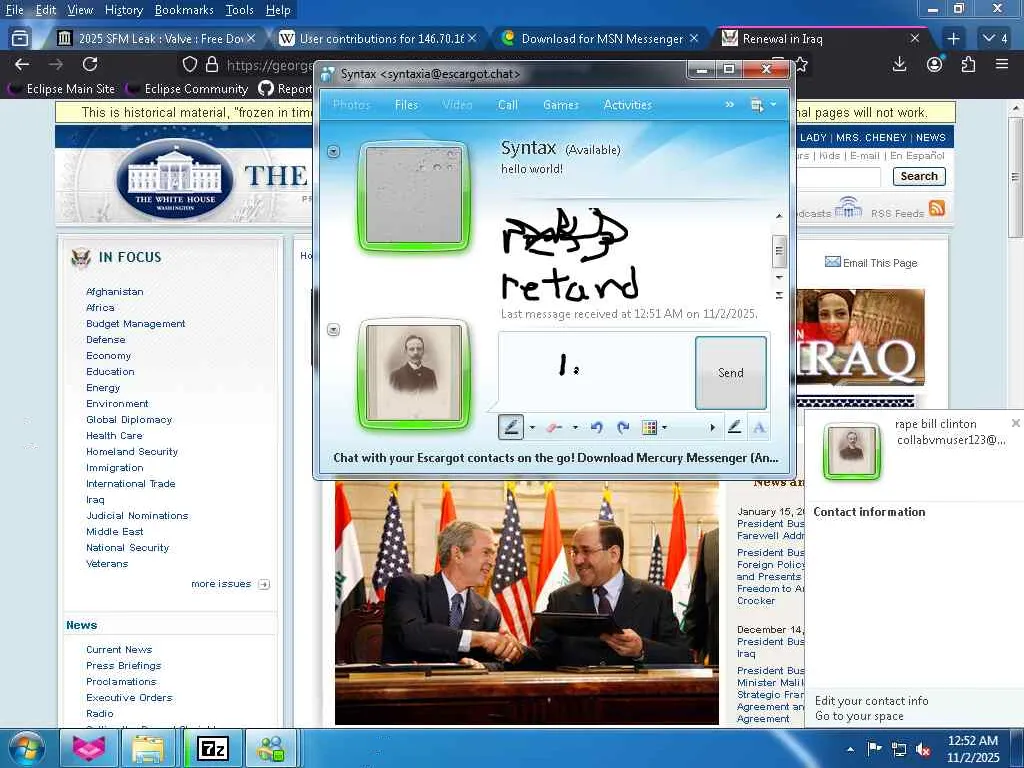Open pen thickness dropdown arrow
Viewport: 1024px width, 768px height.
pyautogui.click(x=532, y=428)
